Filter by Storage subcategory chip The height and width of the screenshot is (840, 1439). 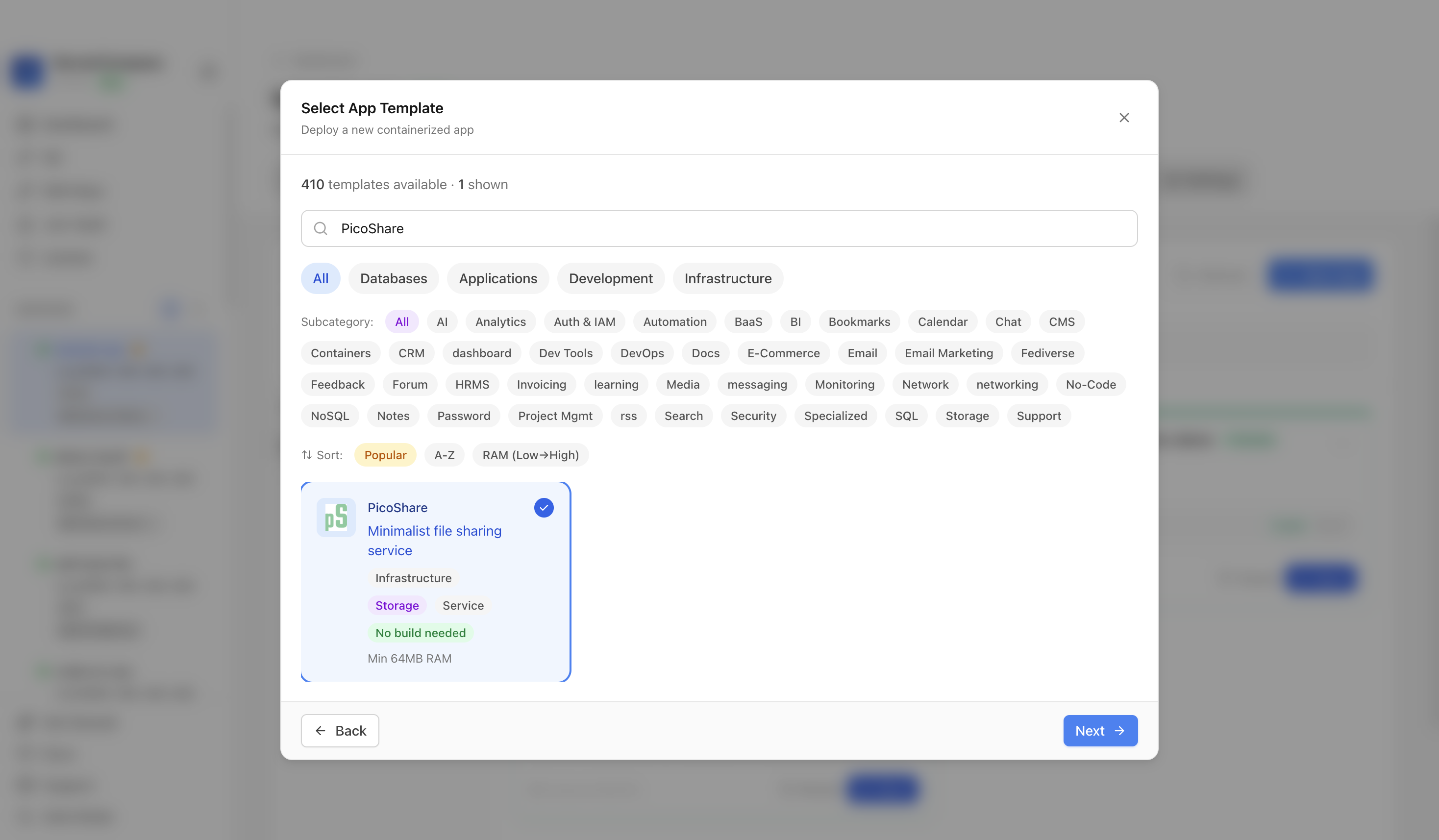click(x=967, y=416)
